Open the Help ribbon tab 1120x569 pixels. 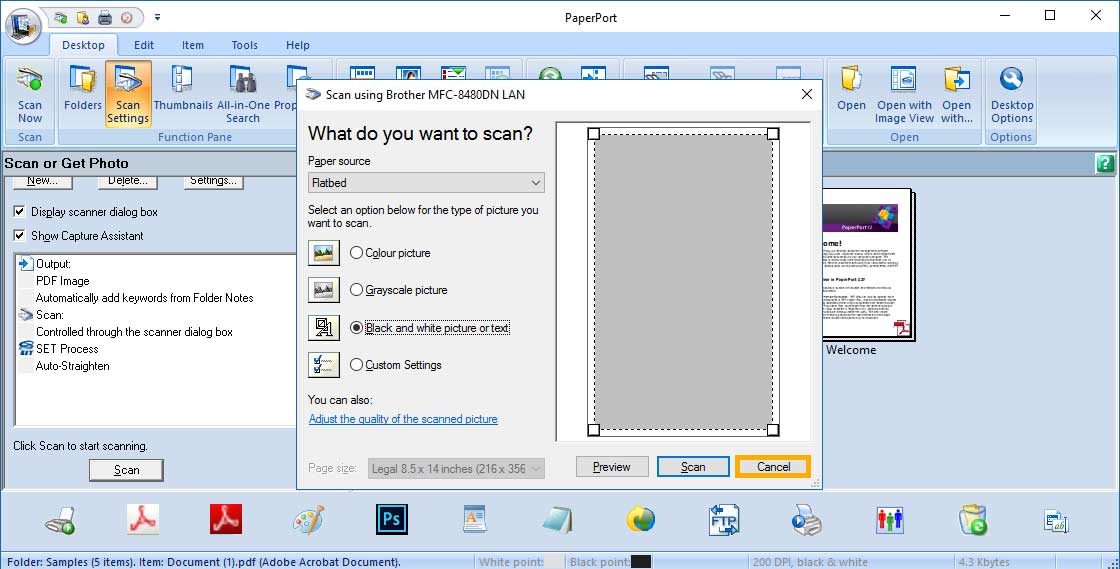click(298, 45)
